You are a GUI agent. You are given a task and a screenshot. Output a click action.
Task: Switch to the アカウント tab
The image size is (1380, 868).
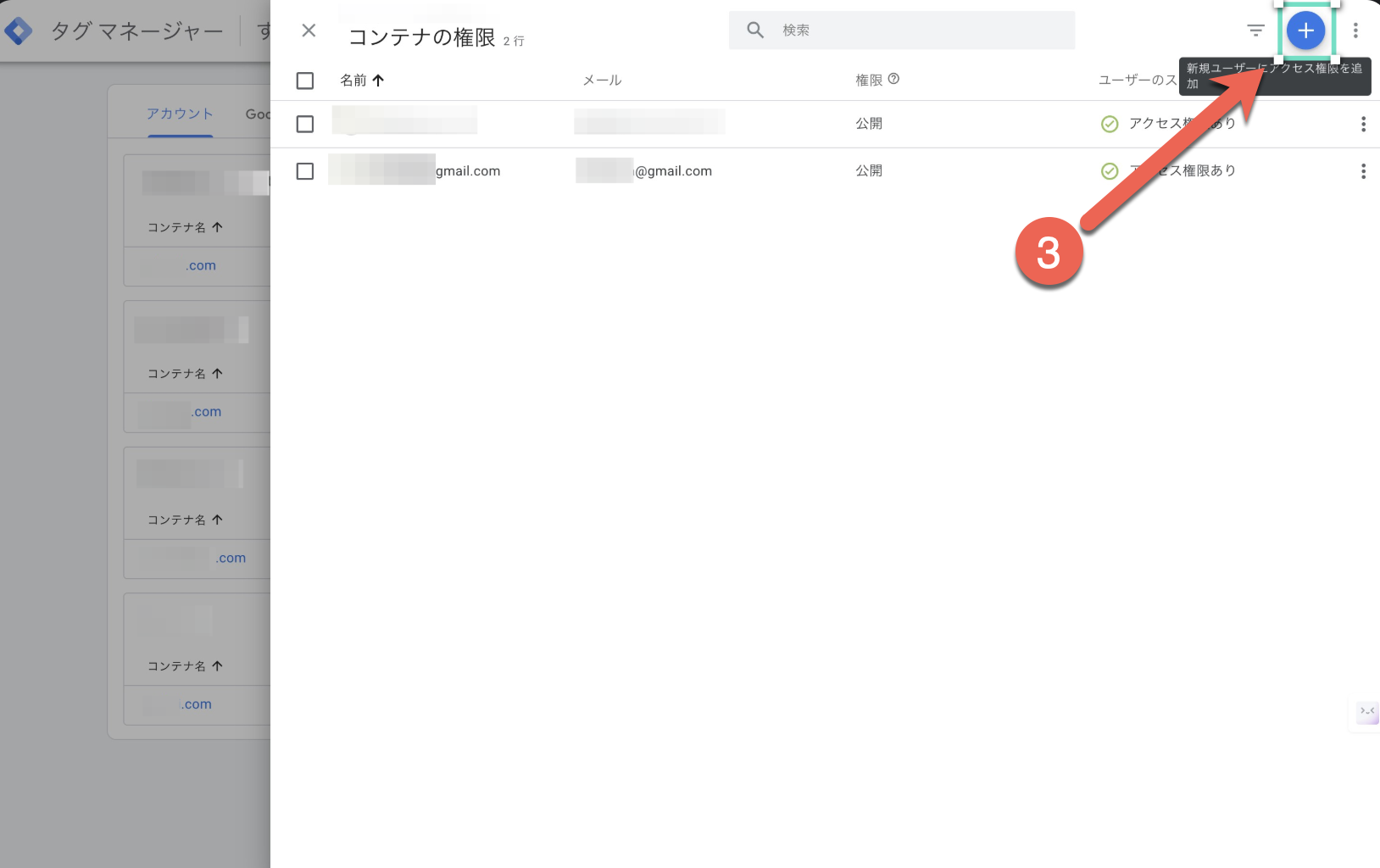[x=180, y=113]
